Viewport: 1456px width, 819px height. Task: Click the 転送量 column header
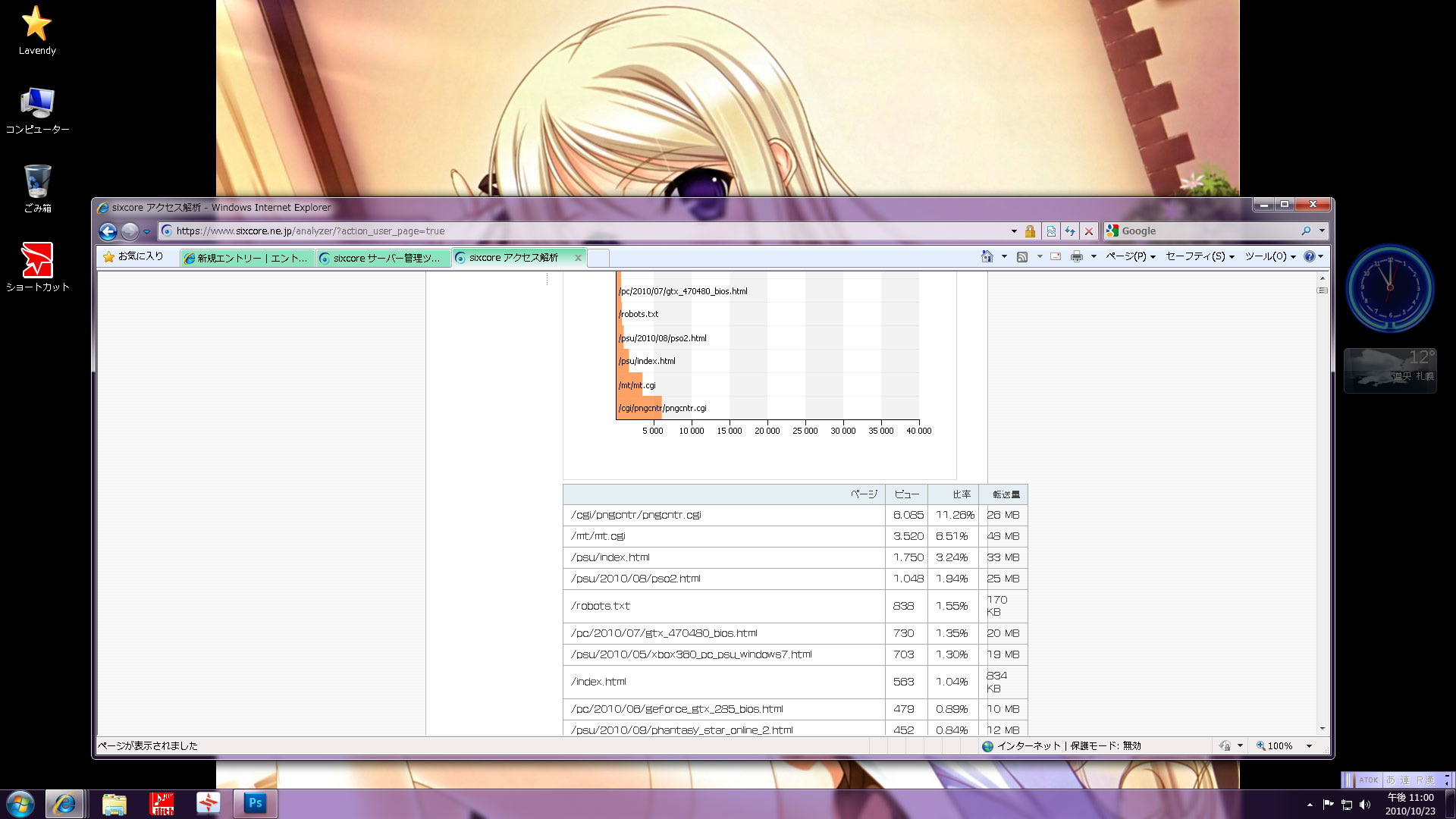click(1003, 494)
